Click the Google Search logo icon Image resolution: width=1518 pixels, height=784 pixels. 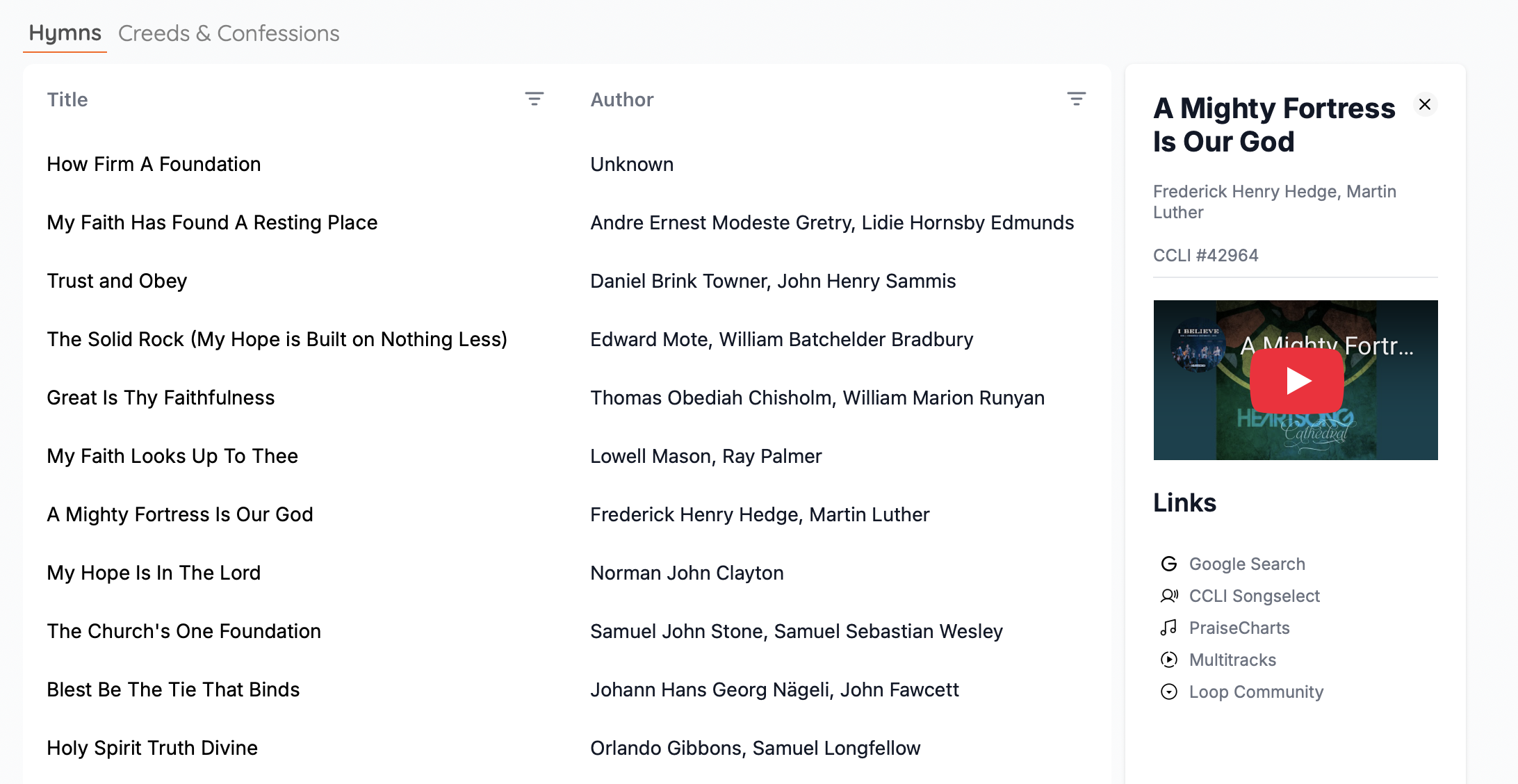[1169, 564]
